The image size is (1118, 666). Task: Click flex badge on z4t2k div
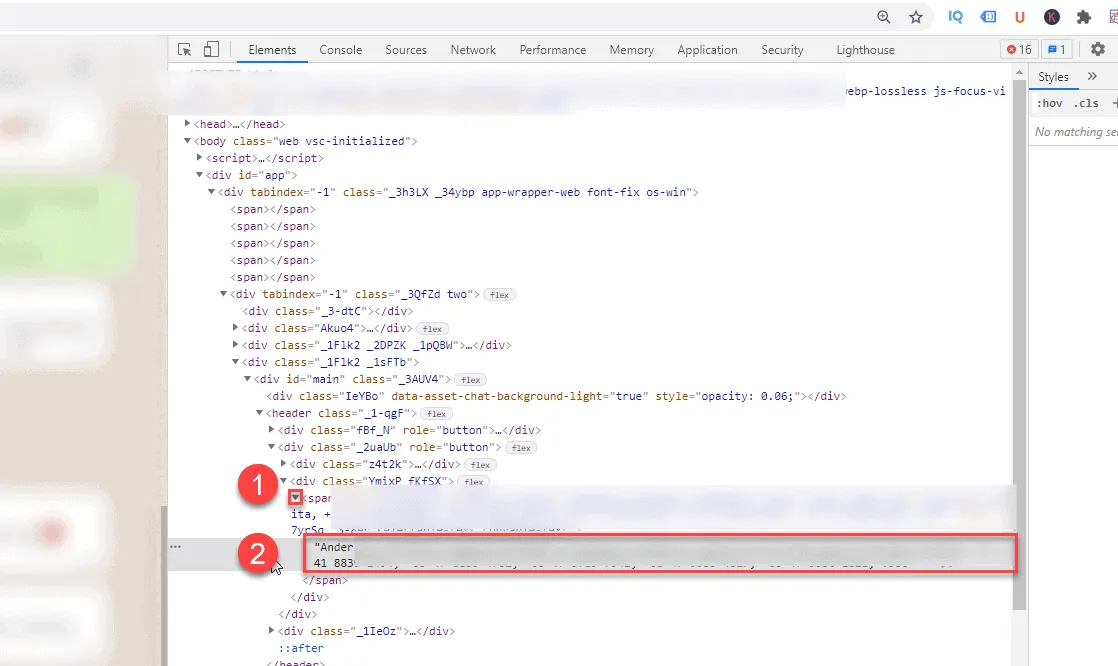point(481,465)
